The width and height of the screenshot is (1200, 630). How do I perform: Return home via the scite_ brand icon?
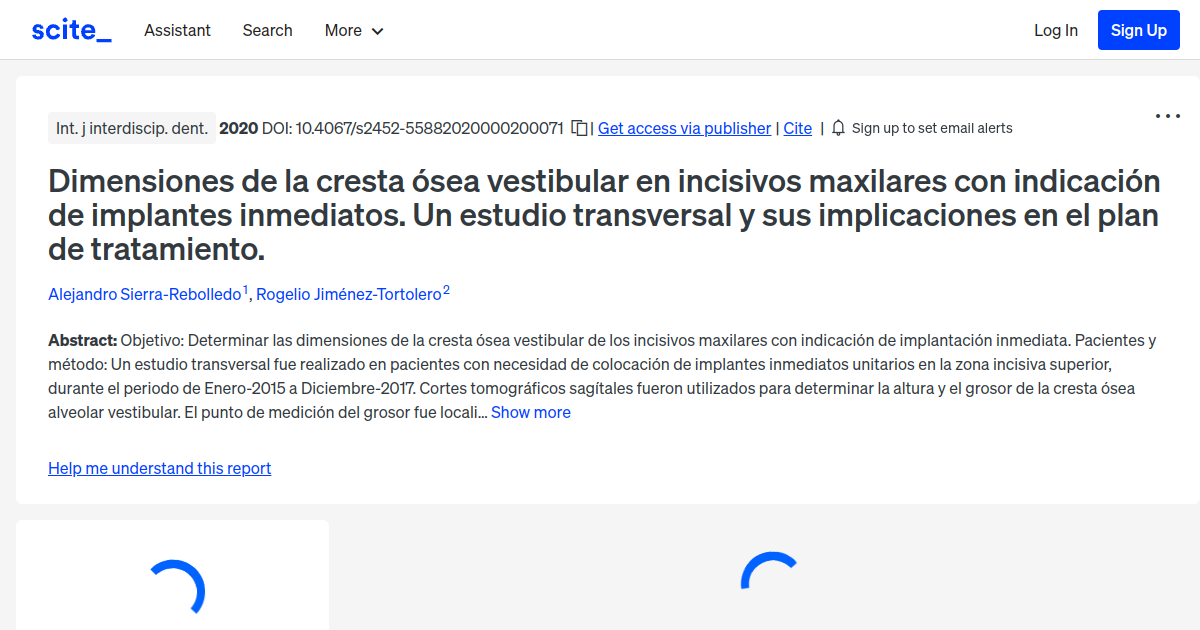click(x=70, y=29)
